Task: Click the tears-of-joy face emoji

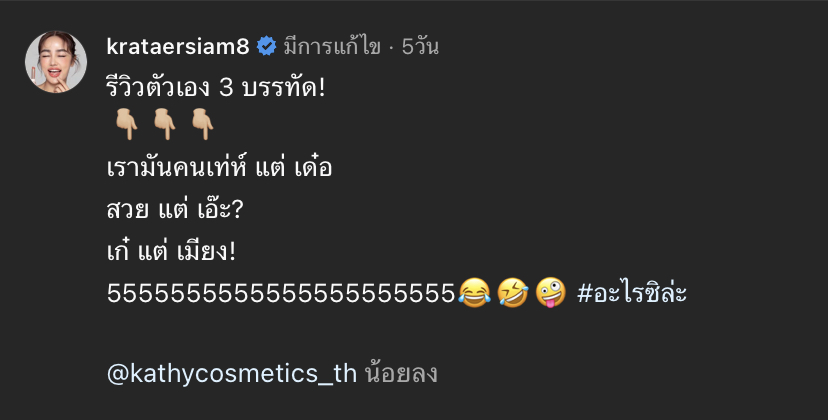Action: tap(475, 293)
